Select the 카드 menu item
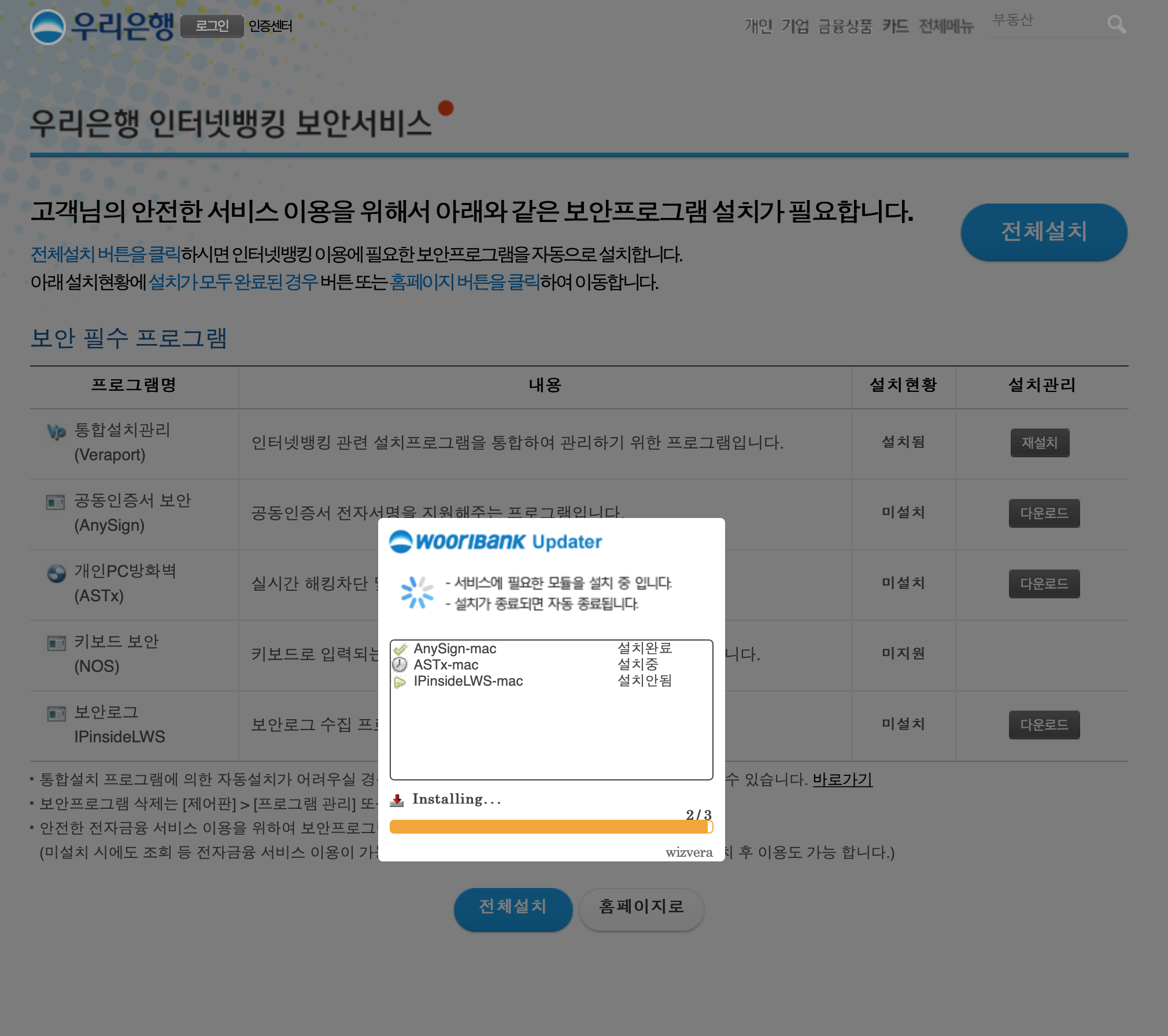This screenshot has height=1036, width=1168. pos(895,26)
